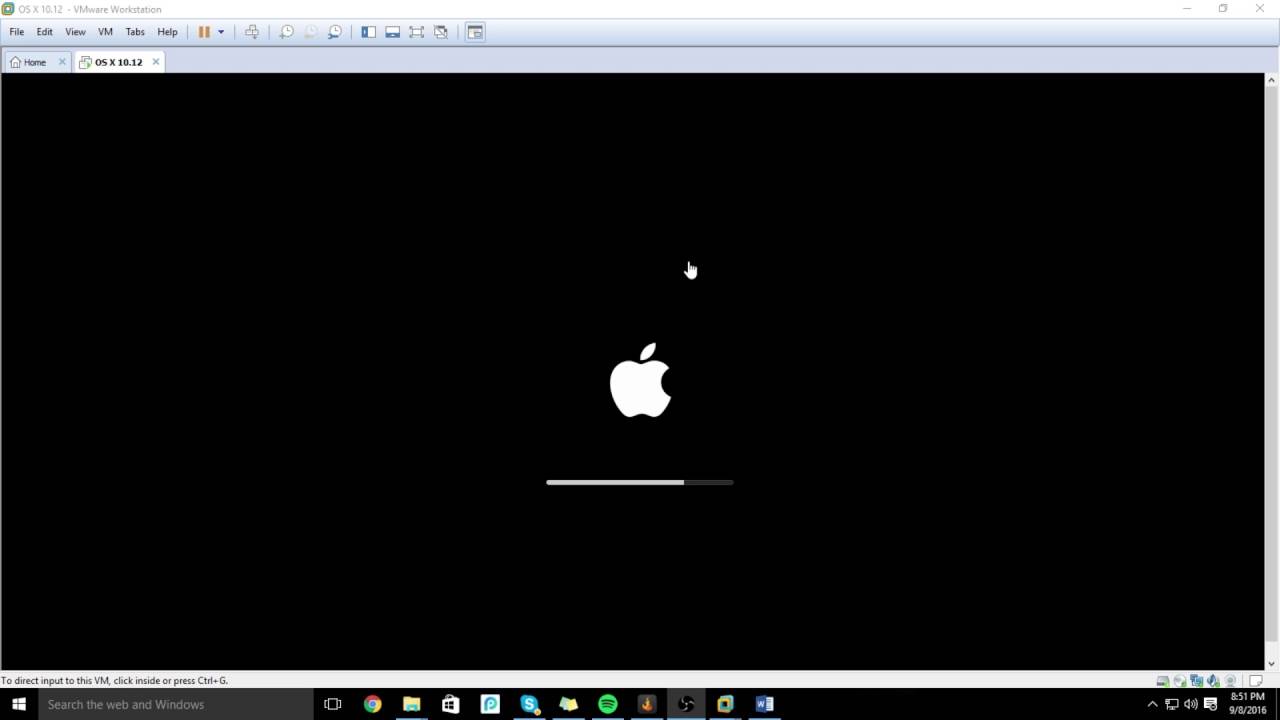Click the Search the web and Windows box
The width and height of the screenshot is (1280, 720).
(x=175, y=704)
